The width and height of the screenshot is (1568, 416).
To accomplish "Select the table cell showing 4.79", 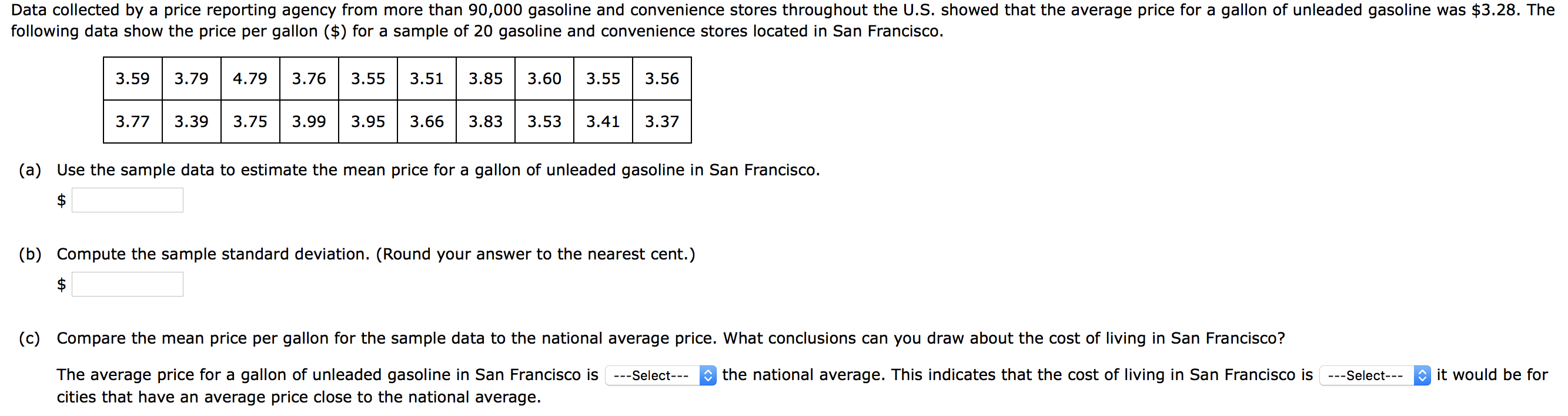I will (x=249, y=79).
